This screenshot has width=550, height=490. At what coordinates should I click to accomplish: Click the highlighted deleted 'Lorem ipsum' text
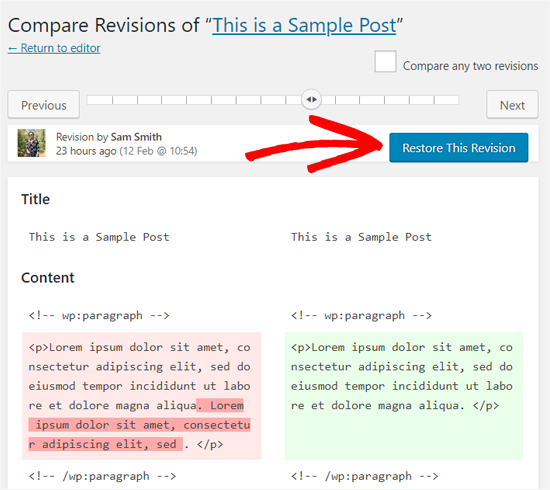point(140,425)
